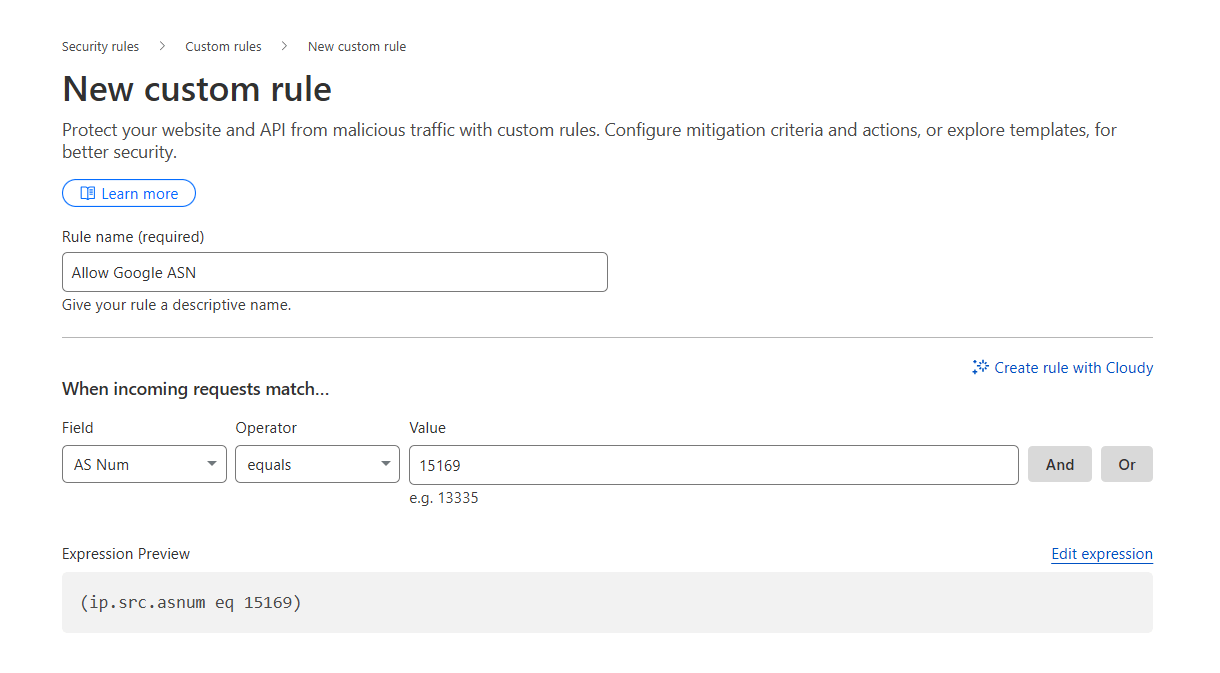Click the chevron after Security rules
Image resolution: width=1220 pixels, height=673 pixels.
(162, 46)
